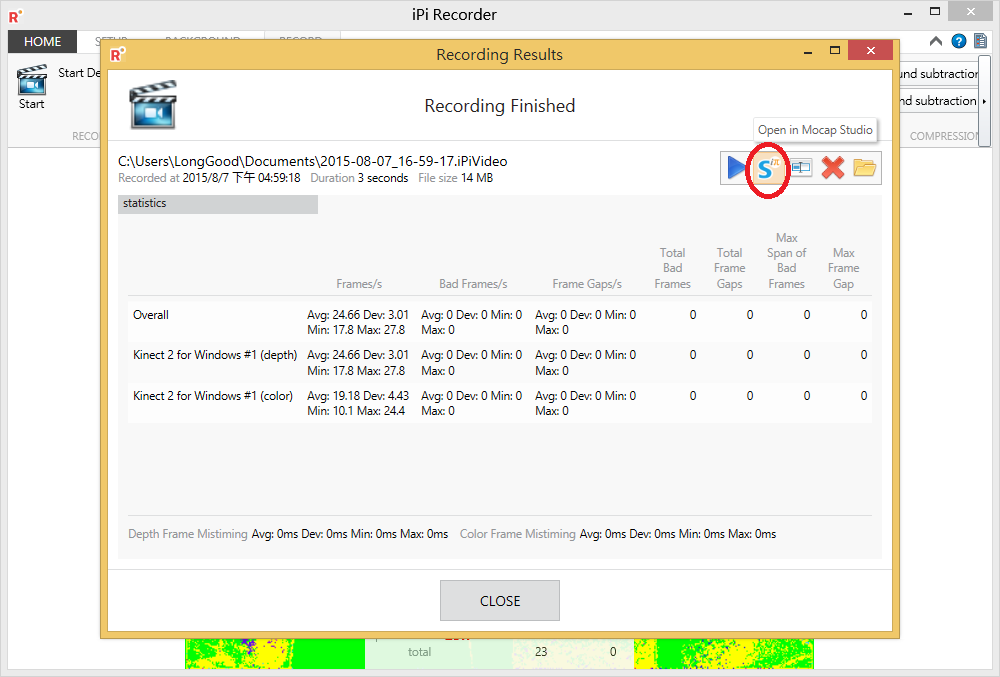The image size is (1000, 677).
Task: Open recording in Mocap Studio
Action: pos(766,168)
